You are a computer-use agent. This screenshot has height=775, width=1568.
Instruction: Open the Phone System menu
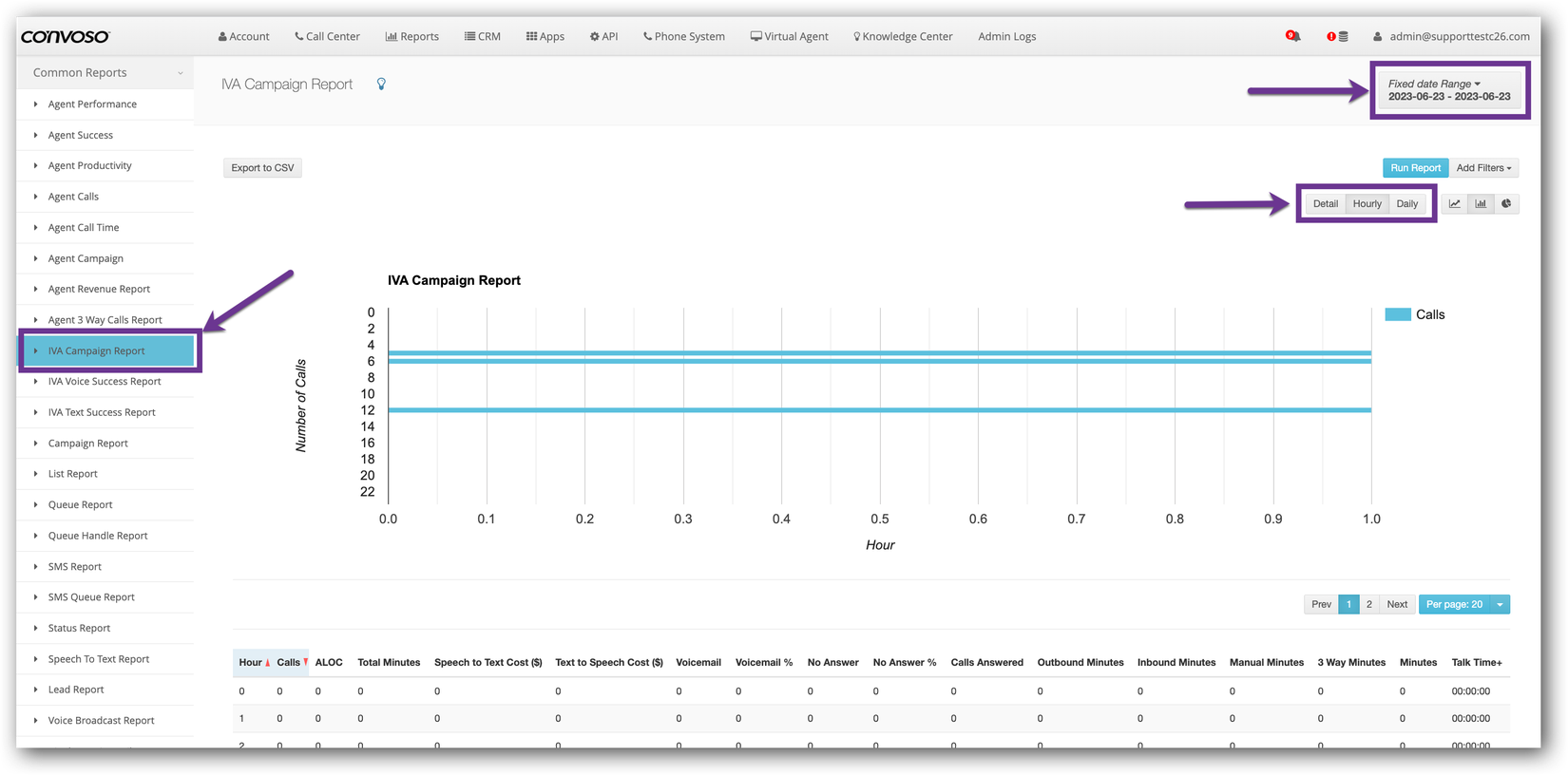click(683, 37)
